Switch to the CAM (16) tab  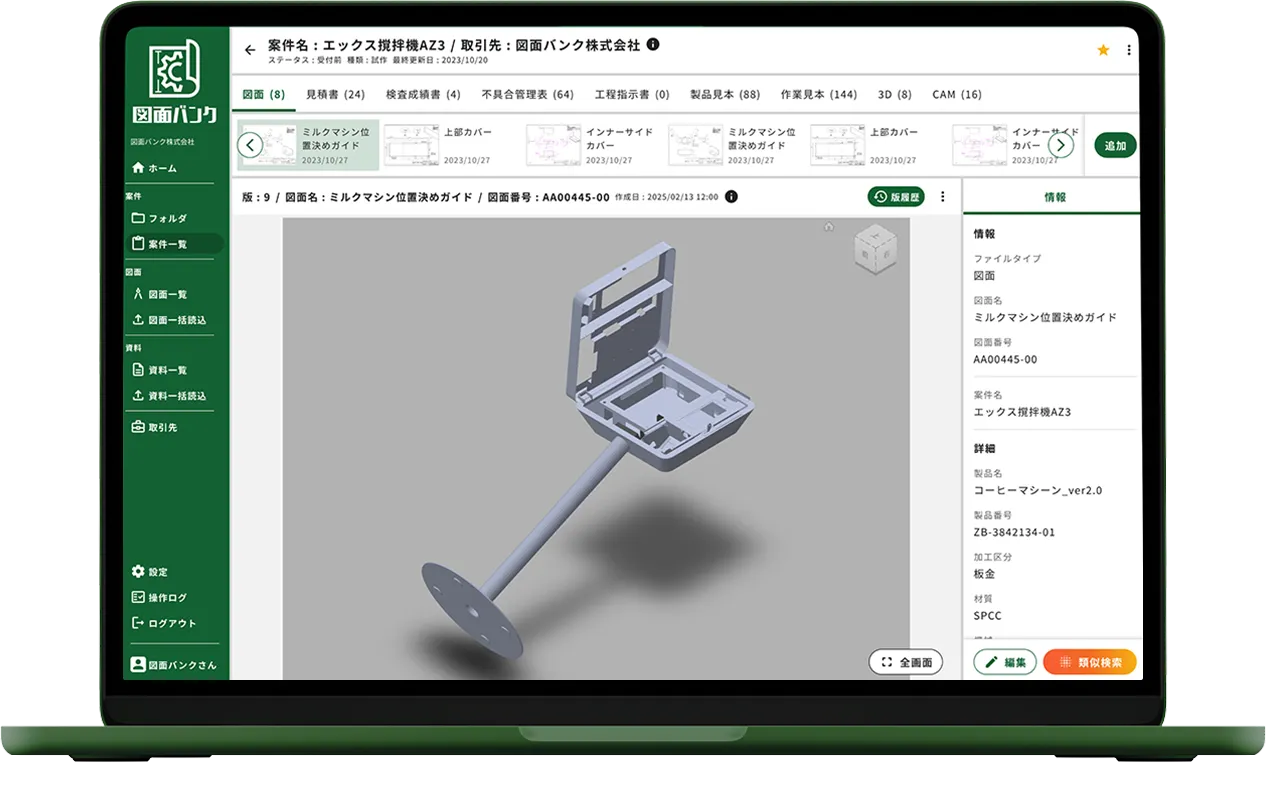coord(957,95)
